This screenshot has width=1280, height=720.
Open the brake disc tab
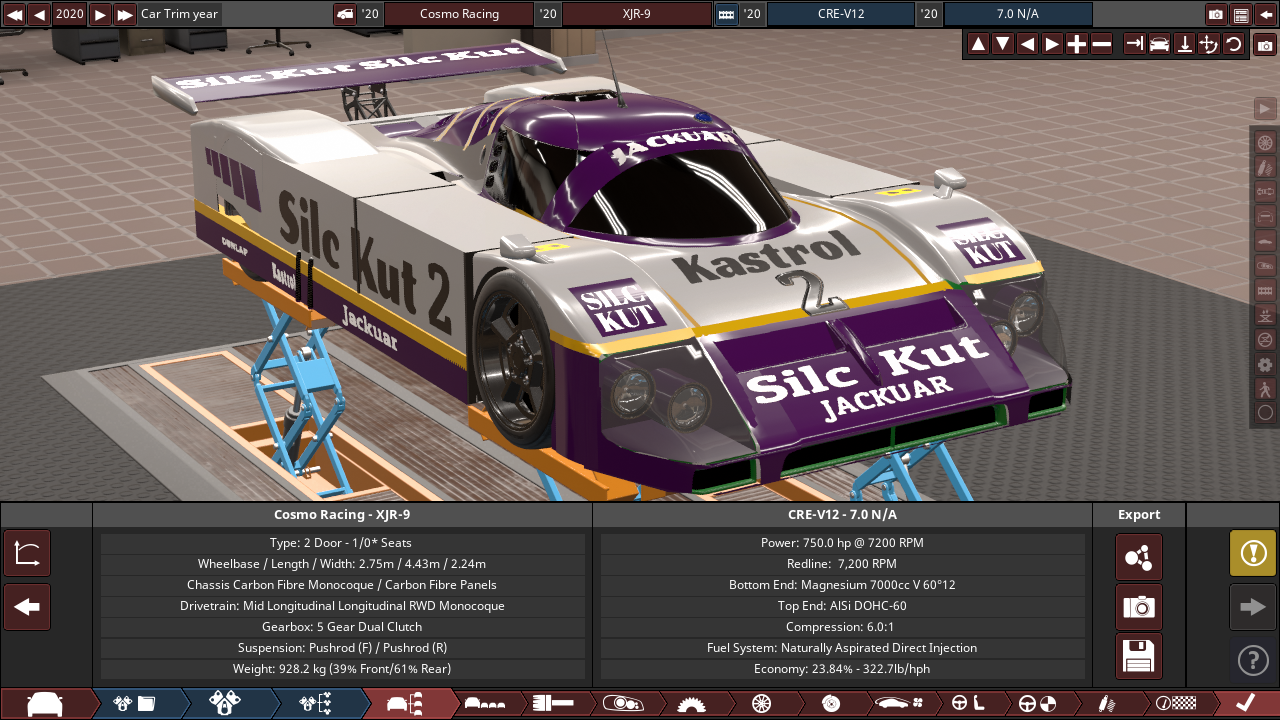pyautogui.click(x=830, y=704)
